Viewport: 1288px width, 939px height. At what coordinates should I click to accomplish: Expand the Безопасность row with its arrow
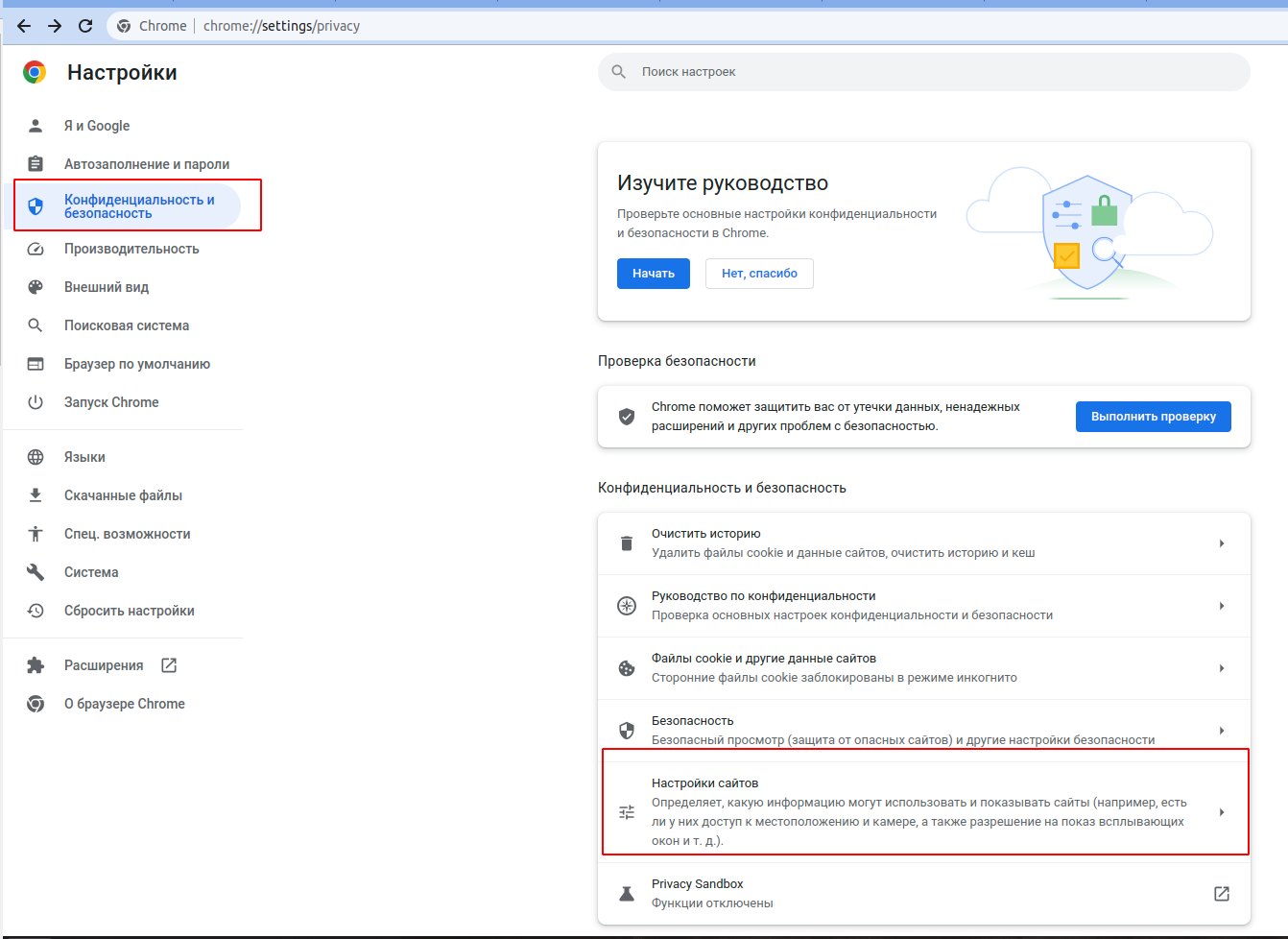pyautogui.click(x=1222, y=731)
